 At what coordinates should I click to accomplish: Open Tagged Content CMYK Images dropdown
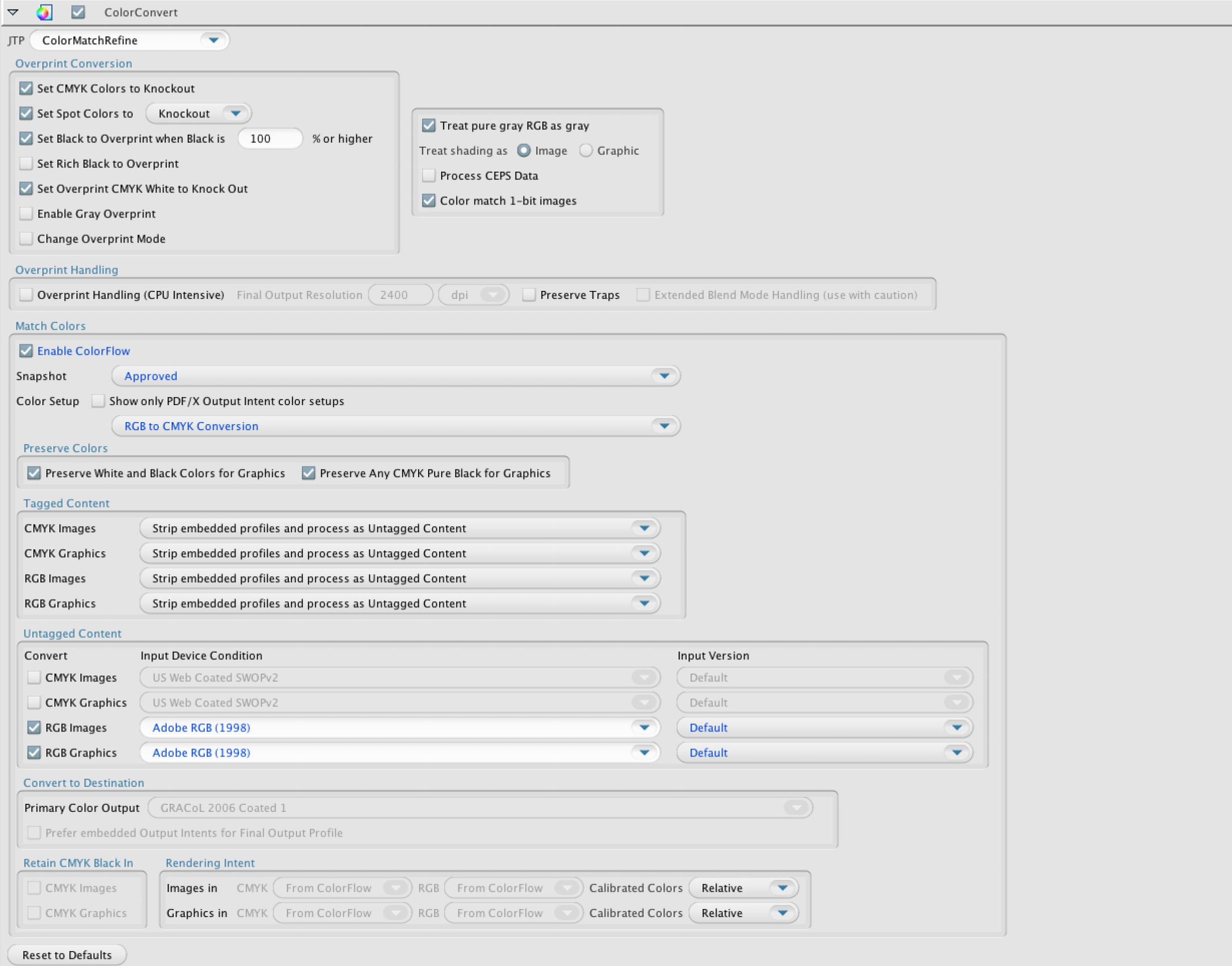(x=400, y=528)
